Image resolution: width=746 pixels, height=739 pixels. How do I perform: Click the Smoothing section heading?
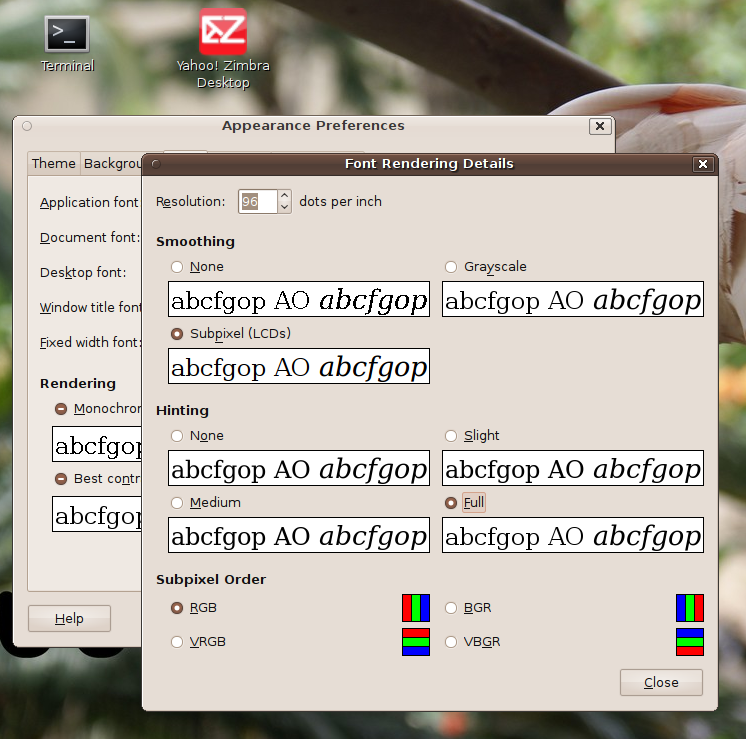point(196,242)
